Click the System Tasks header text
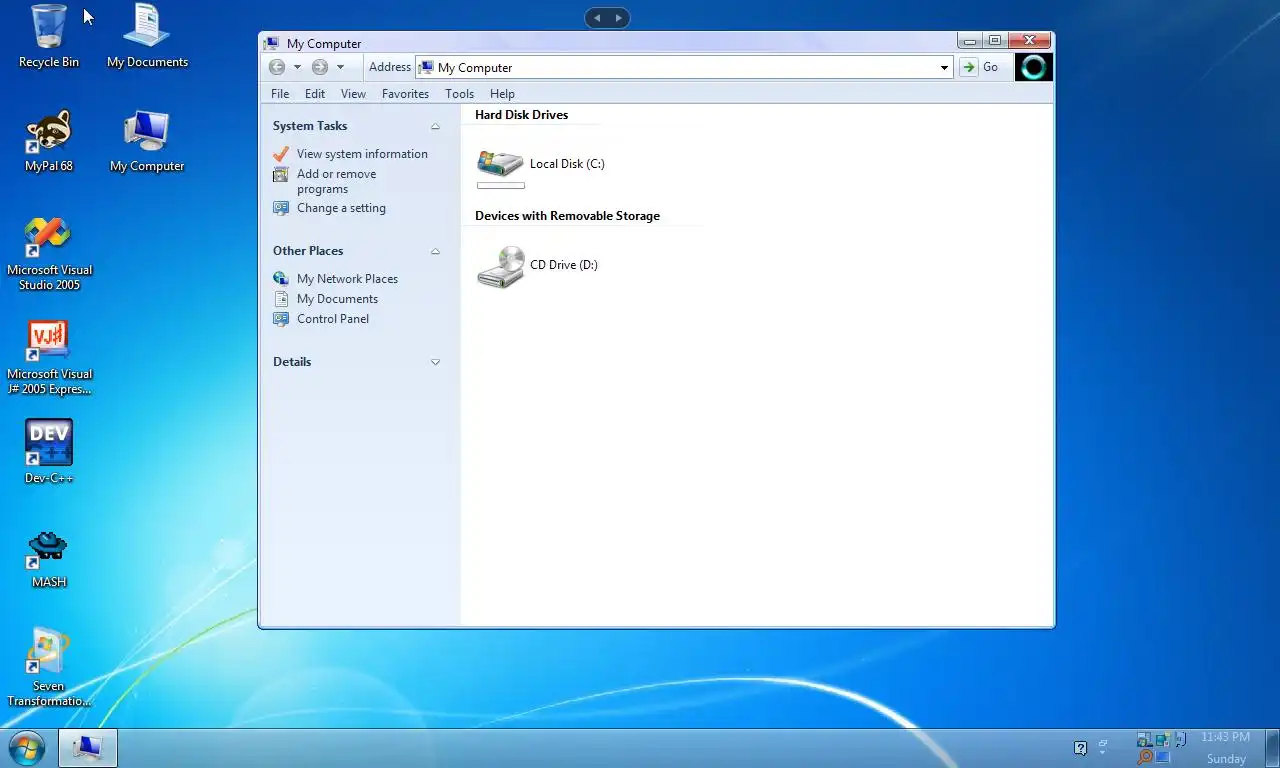This screenshot has width=1280, height=768. 310,126
